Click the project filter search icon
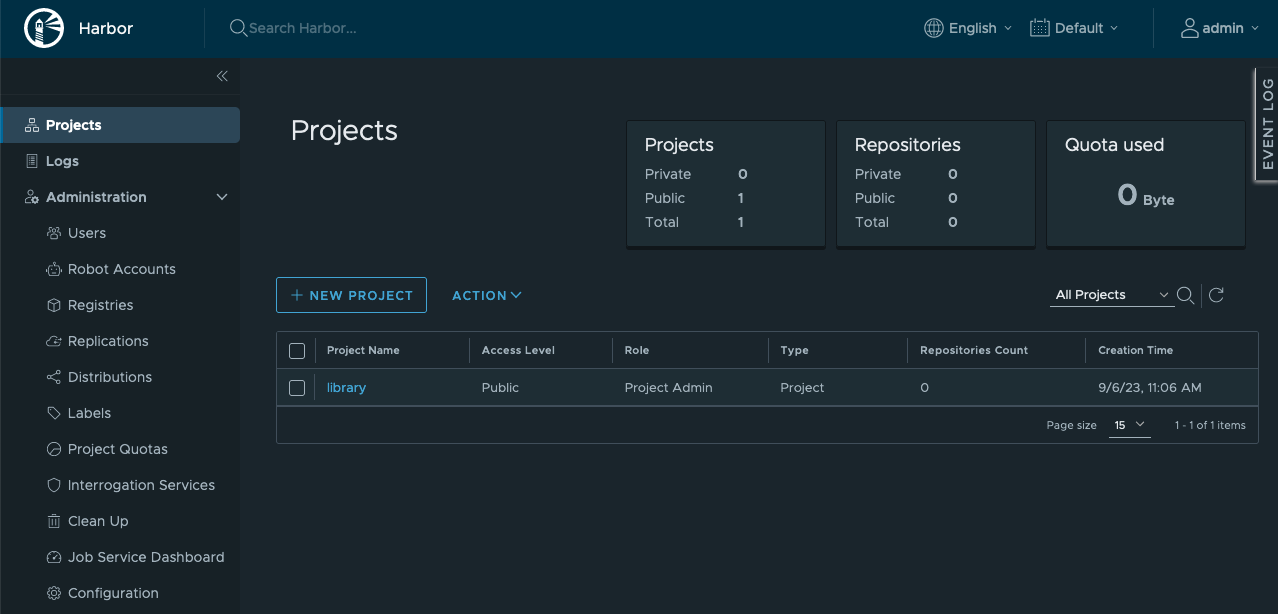Screen dimensions: 1278x614 tap(1186, 295)
